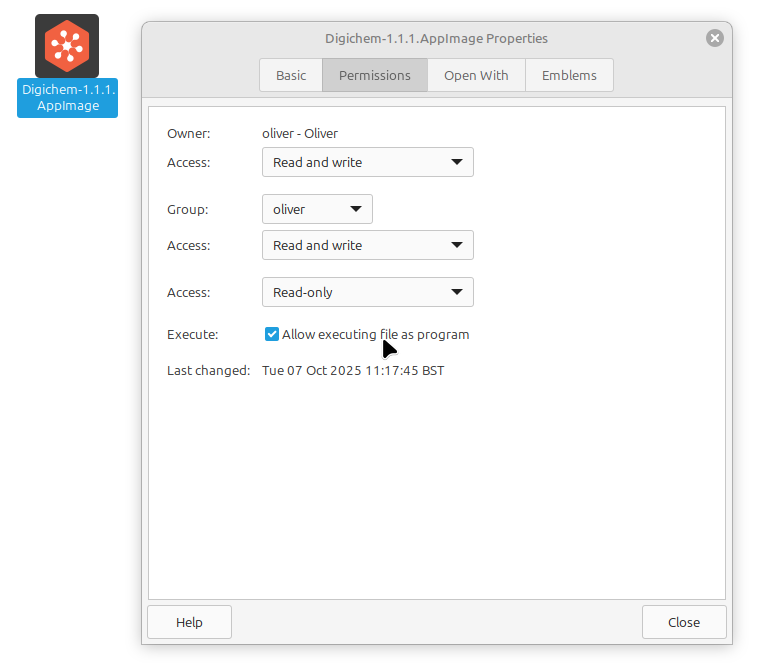Image resolution: width=757 pixels, height=666 pixels.
Task: Click the arrow icon on the Read-only dropdown
Action: [456, 292]
